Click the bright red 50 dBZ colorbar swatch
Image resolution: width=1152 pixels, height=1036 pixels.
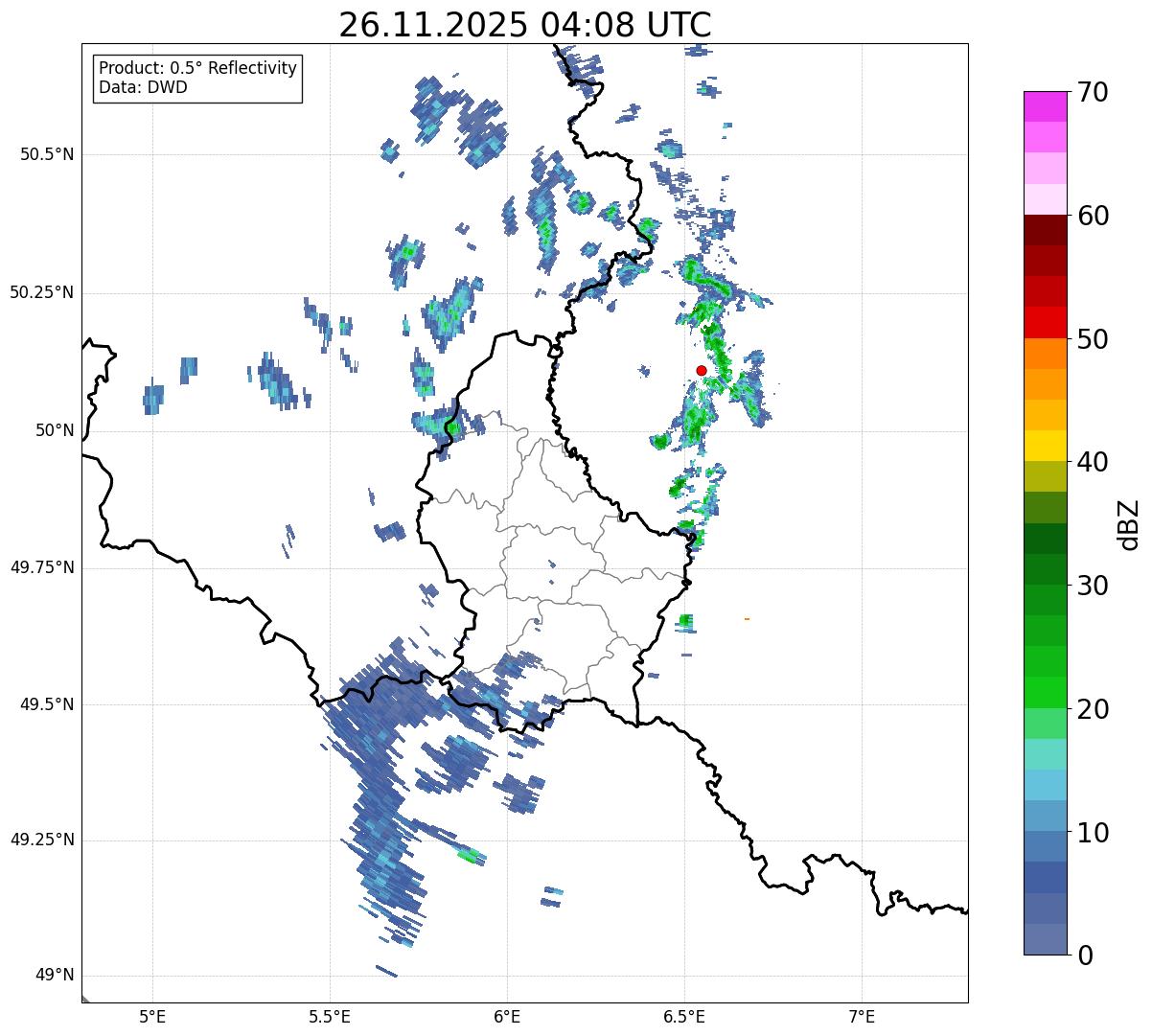[x=1046, y=323]
